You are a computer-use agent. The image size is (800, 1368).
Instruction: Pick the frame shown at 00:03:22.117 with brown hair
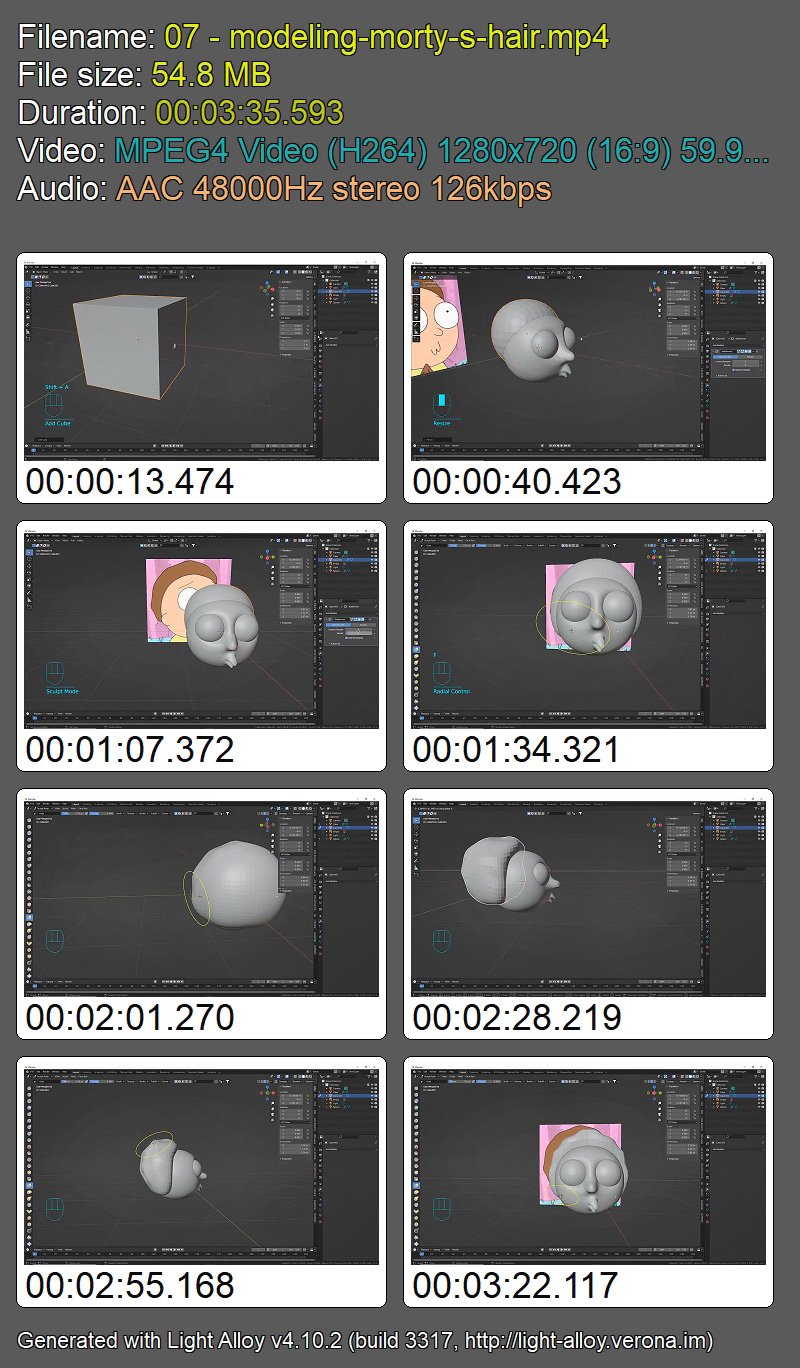coord(588,1164)
